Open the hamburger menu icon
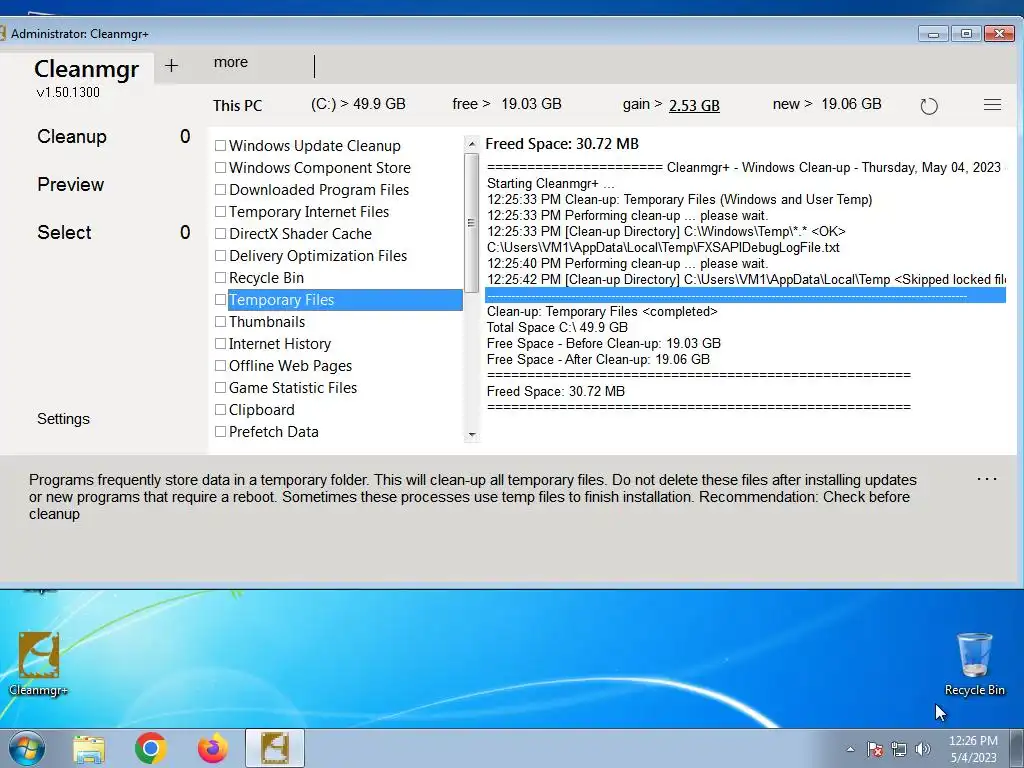This screenshot has width=1024, height=768. tap(992, 104)
